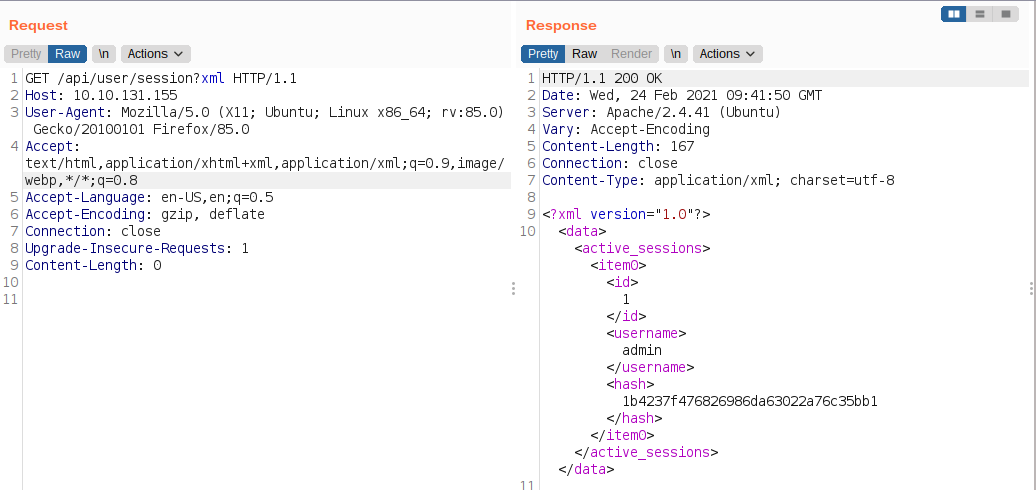Toggle newline display in Response panel
The image size is (1036, 490).
point(676,54)
